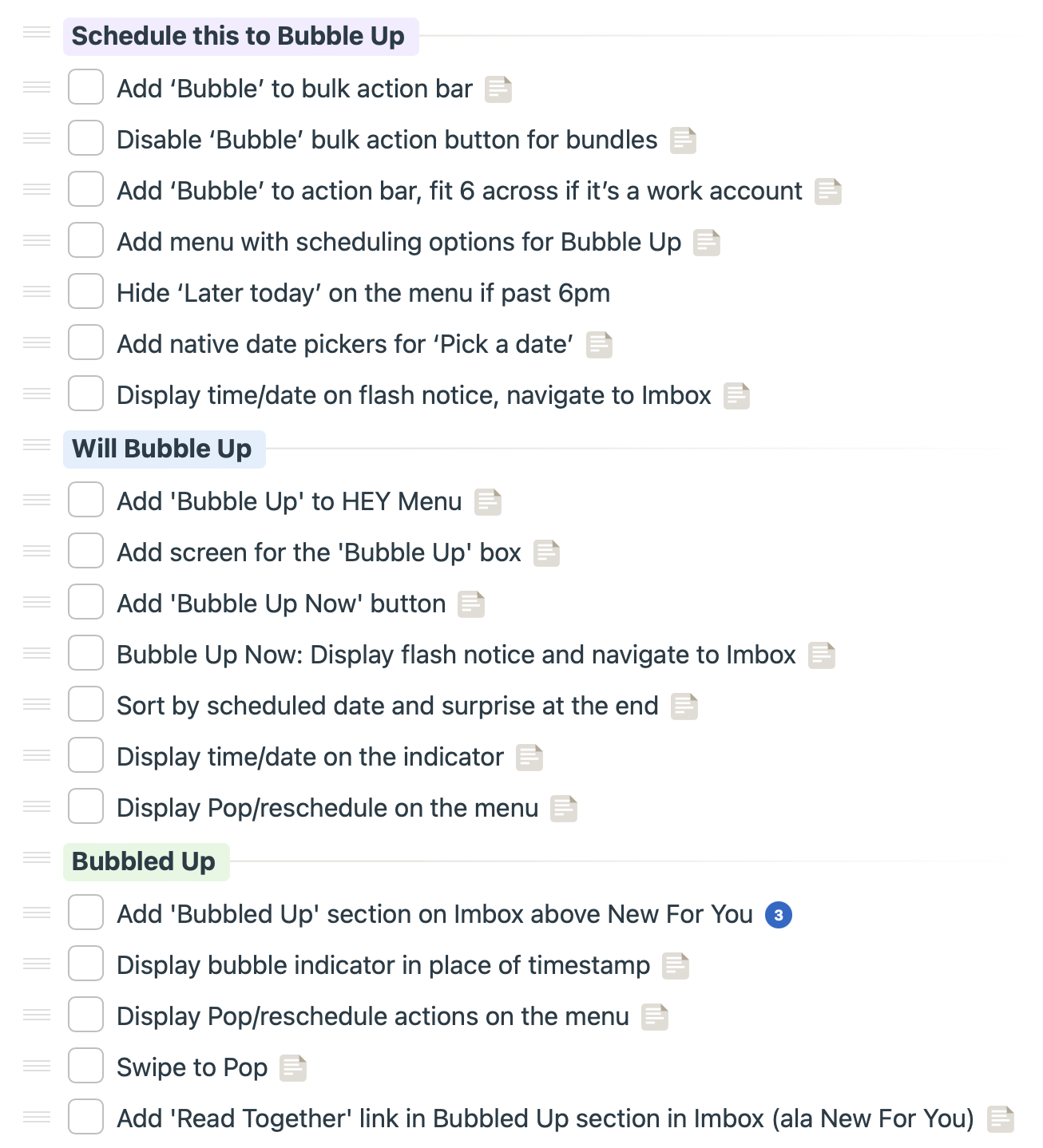Click notes icon next to 'Add 'Read Together' link'
The width and height of the screenshot is (1043, 1148).
[1001, 1119]
